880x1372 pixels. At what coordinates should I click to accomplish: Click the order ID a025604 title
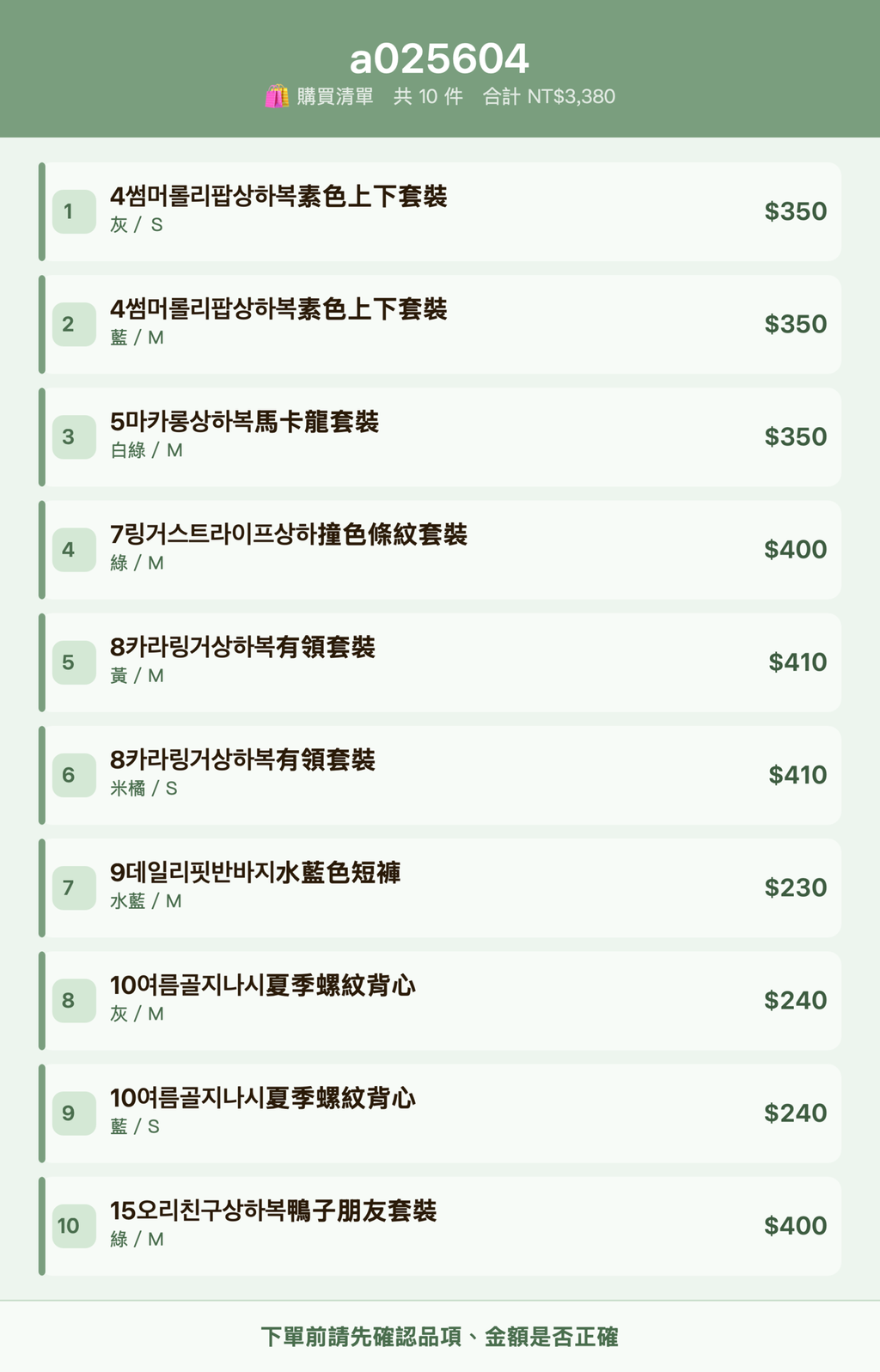click(x=439, y=59)
